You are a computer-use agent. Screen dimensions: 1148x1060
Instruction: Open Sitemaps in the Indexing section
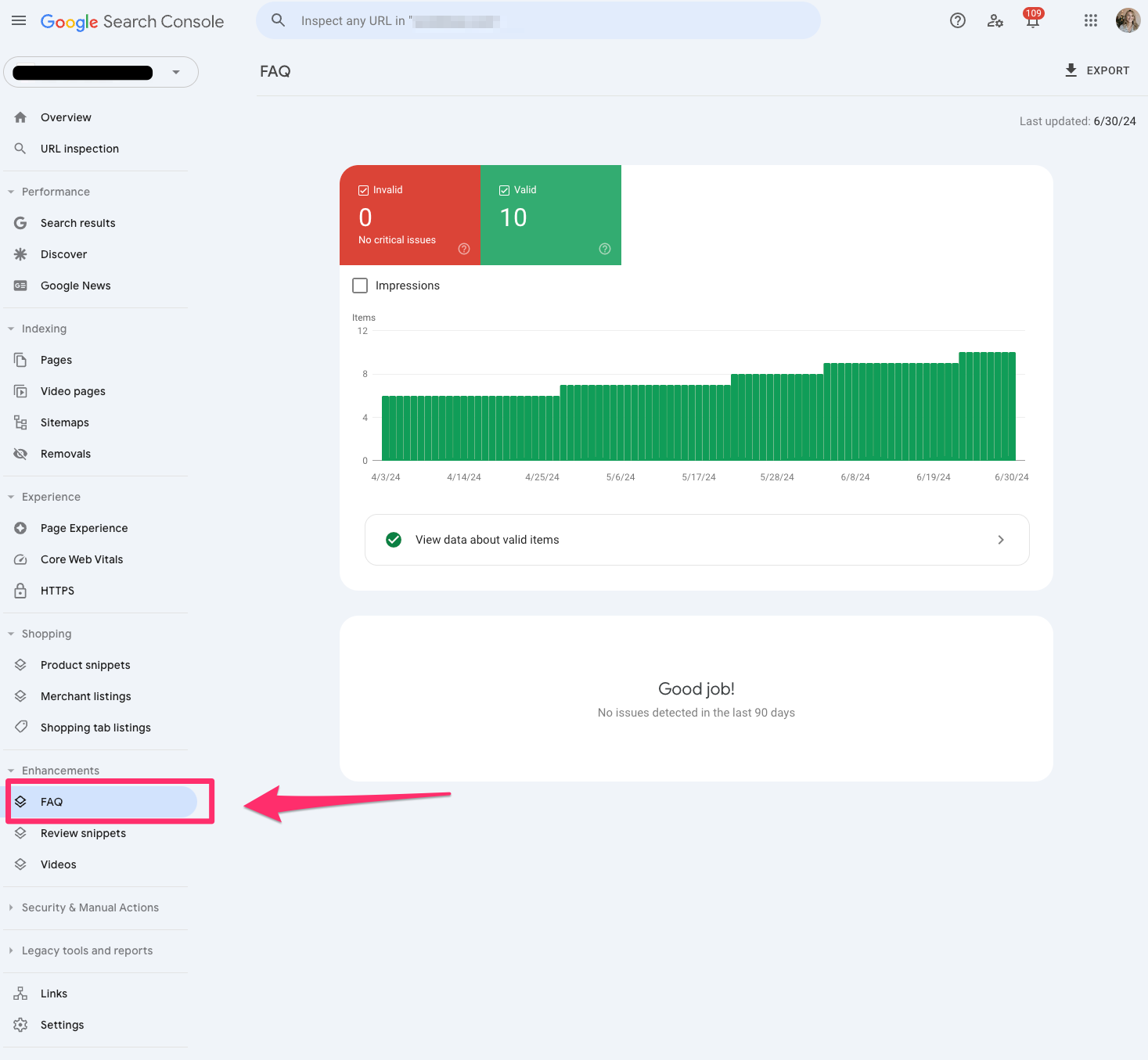[x=100, y=422]
